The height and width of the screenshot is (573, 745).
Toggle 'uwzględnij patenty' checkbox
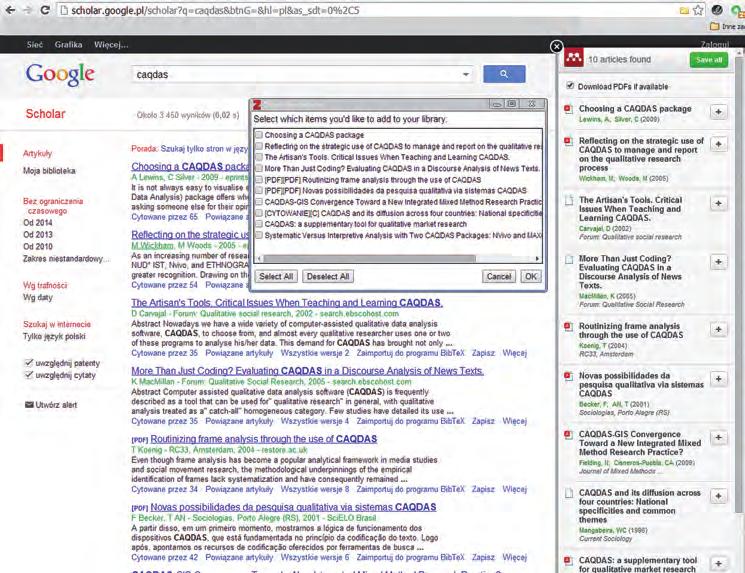[29, 363]
